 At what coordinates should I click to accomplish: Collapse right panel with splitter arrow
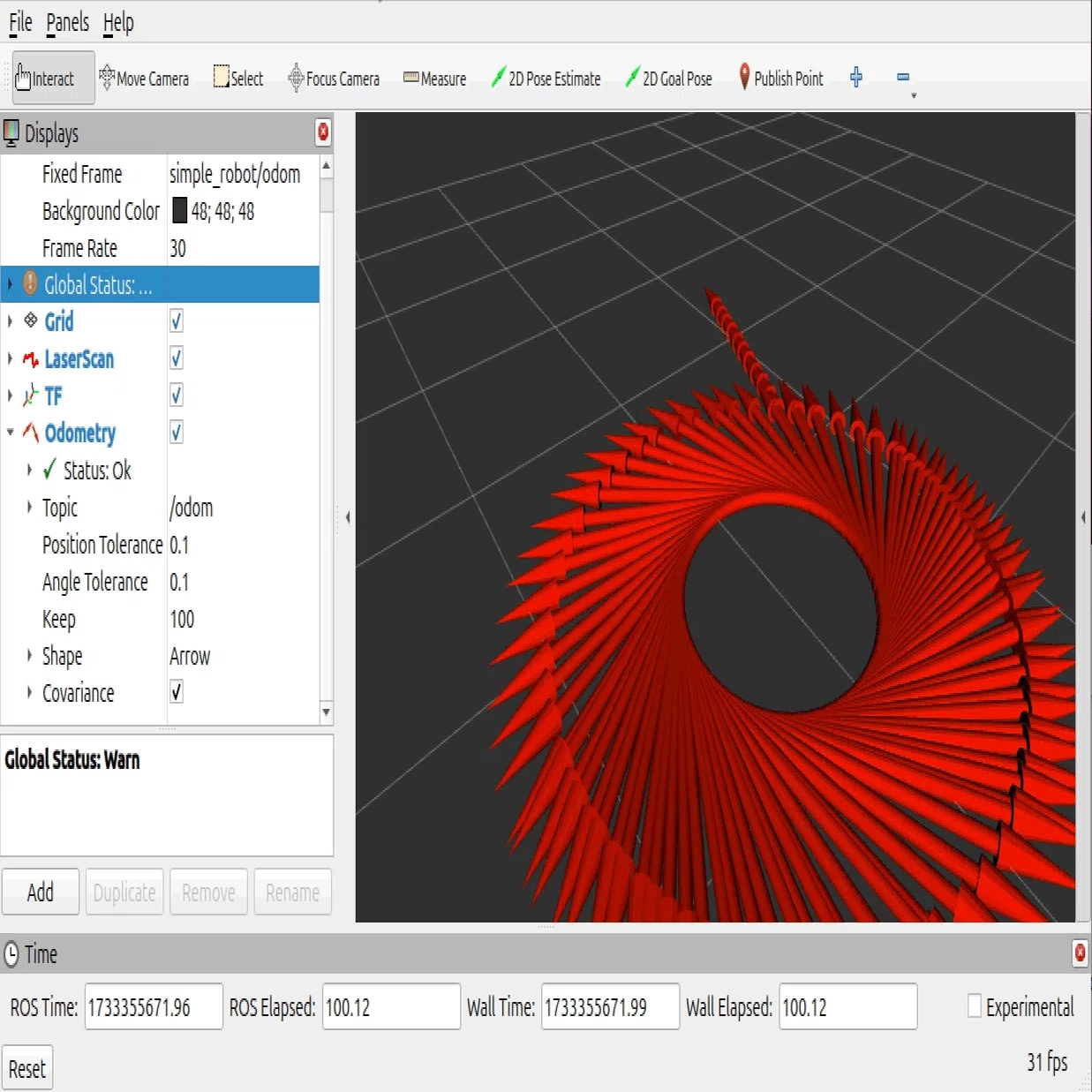coord(1083,517)
